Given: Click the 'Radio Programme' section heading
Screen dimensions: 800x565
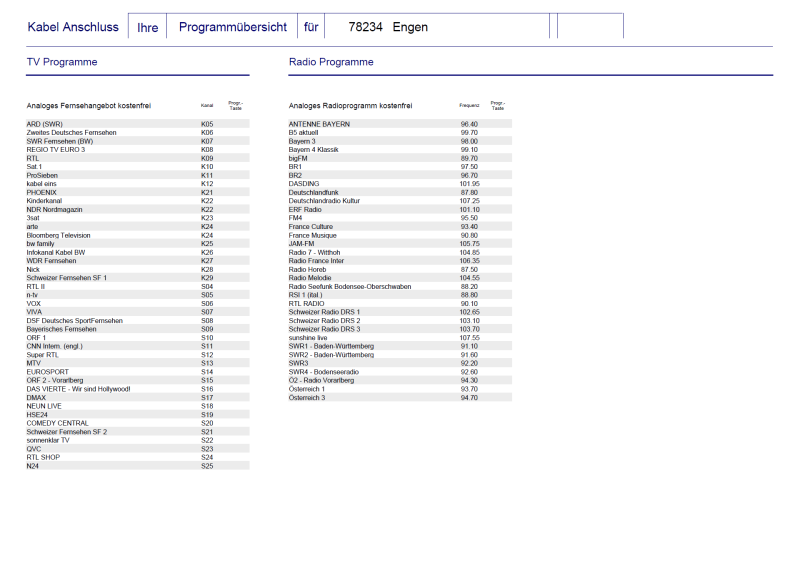Looking at the screenshot, I should (x=331, y=62).
